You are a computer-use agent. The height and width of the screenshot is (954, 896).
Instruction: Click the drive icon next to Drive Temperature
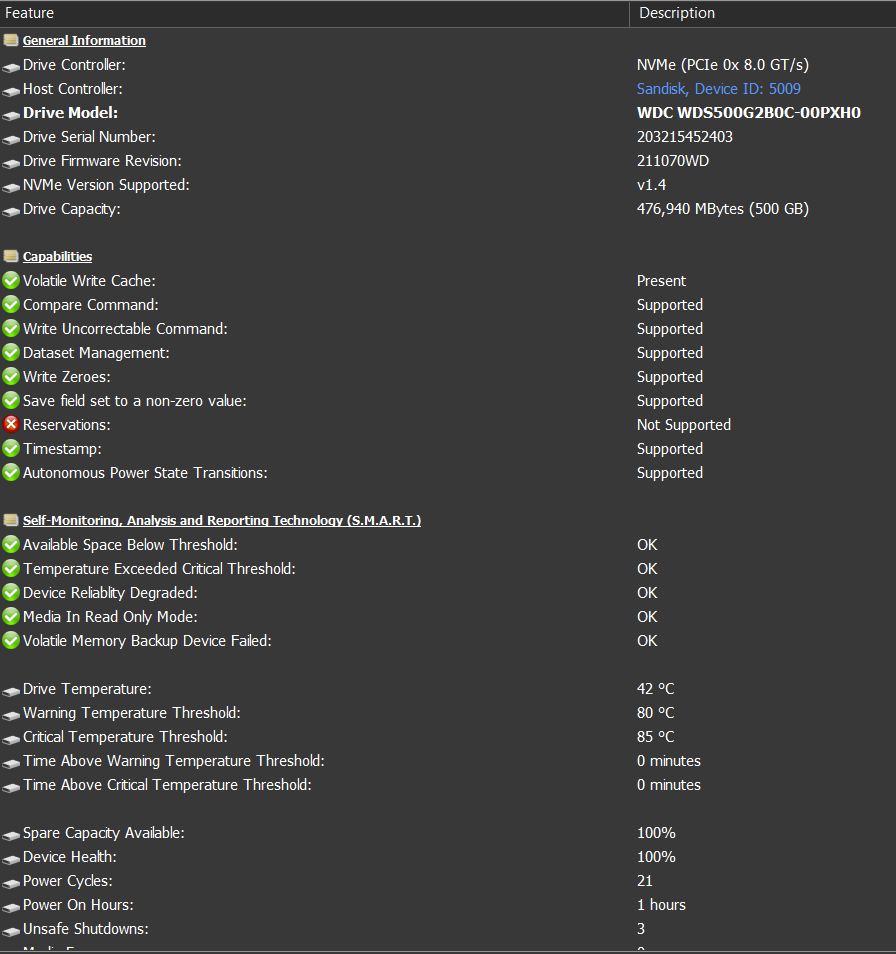coord(11,691)
